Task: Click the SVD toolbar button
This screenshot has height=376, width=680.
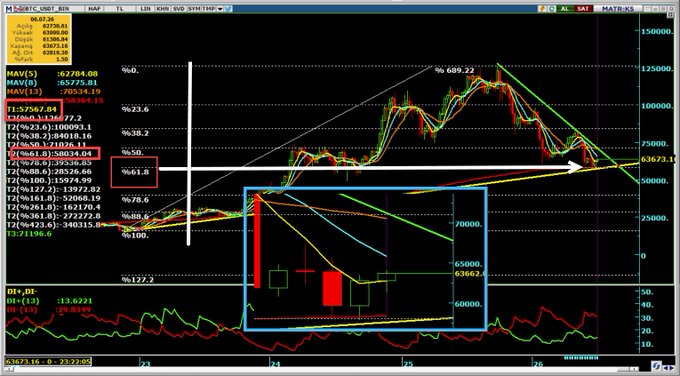Action: [179, 9]
